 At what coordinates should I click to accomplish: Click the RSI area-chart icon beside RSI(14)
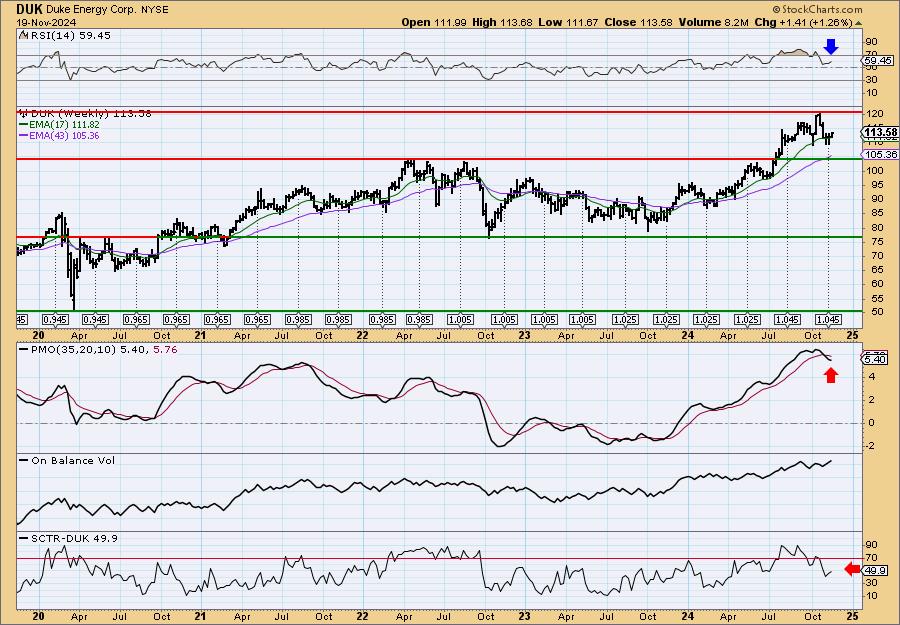pos(23,35)
